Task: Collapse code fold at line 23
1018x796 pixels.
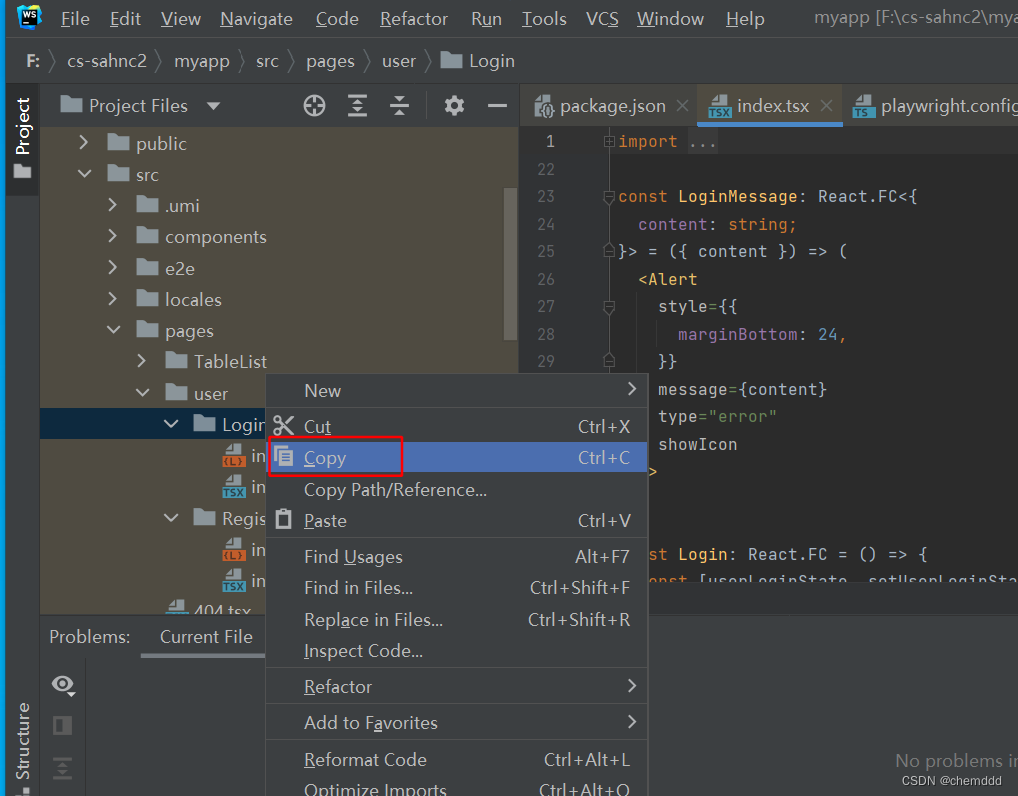Action: click(608, 196)
